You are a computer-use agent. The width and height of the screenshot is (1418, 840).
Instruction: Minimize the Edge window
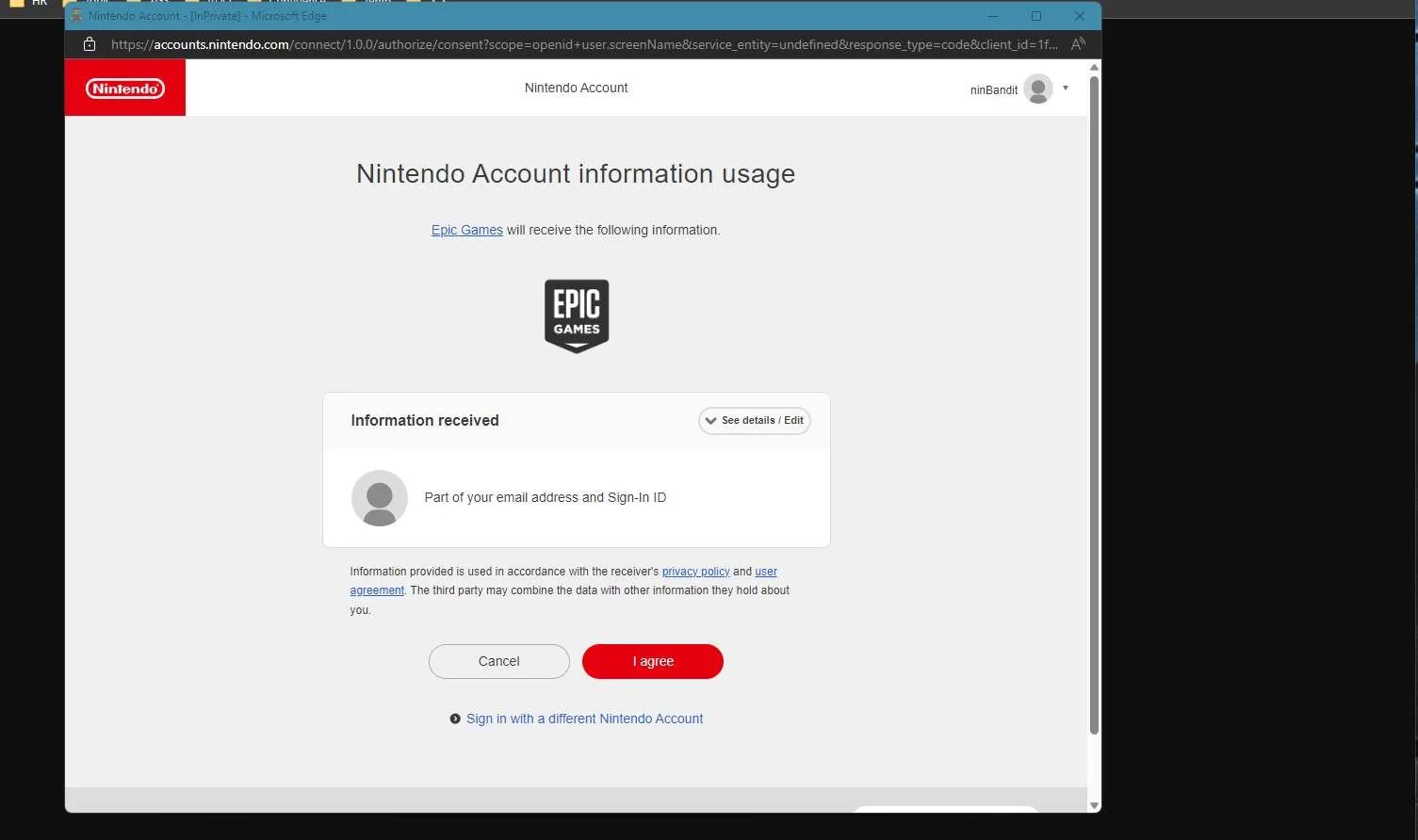pyautogui.click(x=993, y=16)
